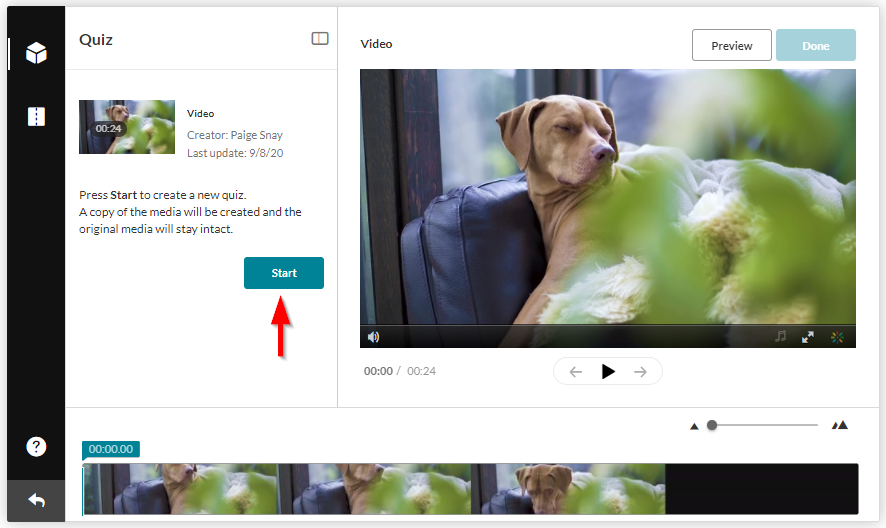The width and height of the screenshot is (886, 528).
Task: Click the music note icon in player
Action: click(780, 337)
